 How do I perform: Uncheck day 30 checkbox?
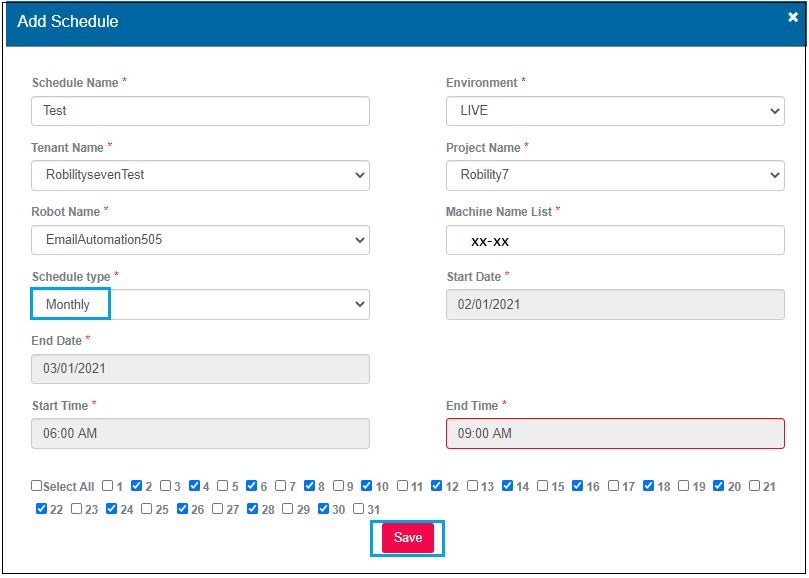point(324,509)
